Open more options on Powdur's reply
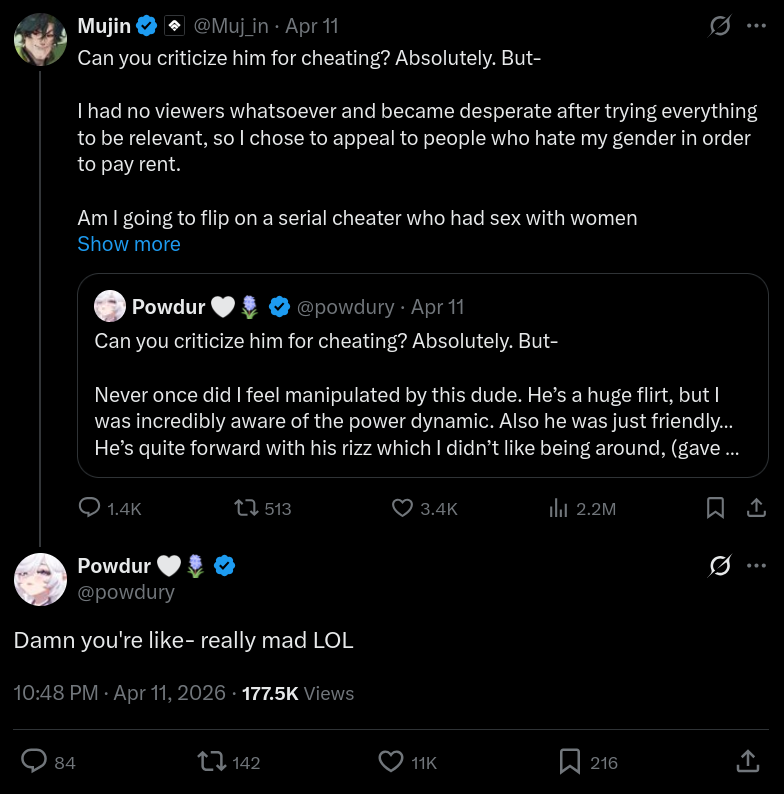Viewport: 784px width, 794px height. (x=756, y=566)
